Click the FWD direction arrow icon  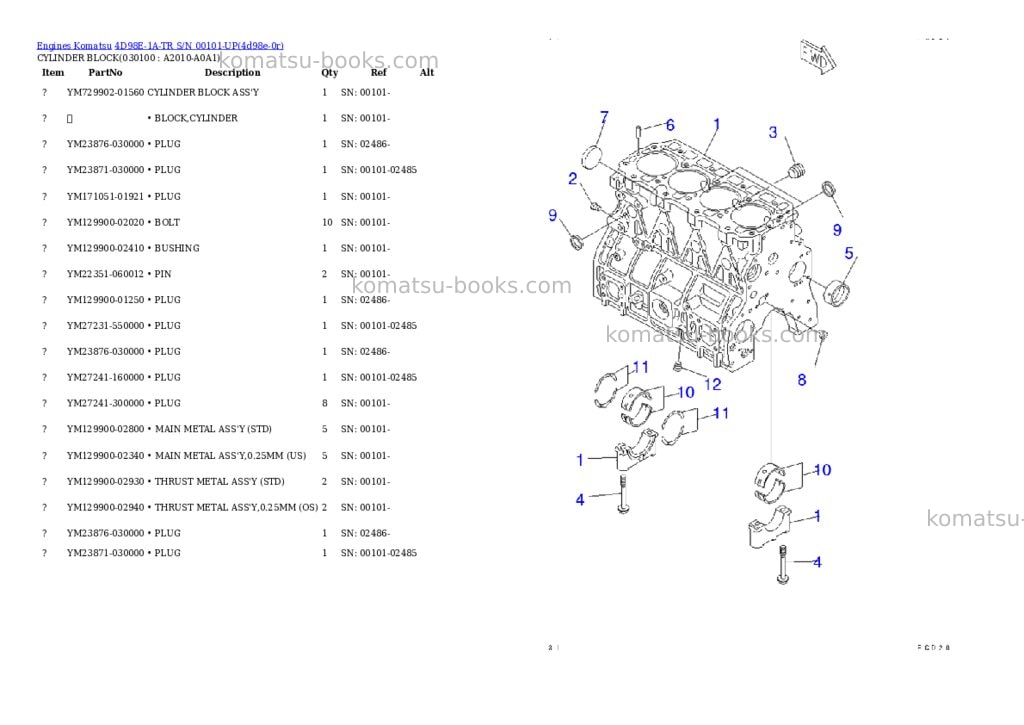tap(818, 57)
